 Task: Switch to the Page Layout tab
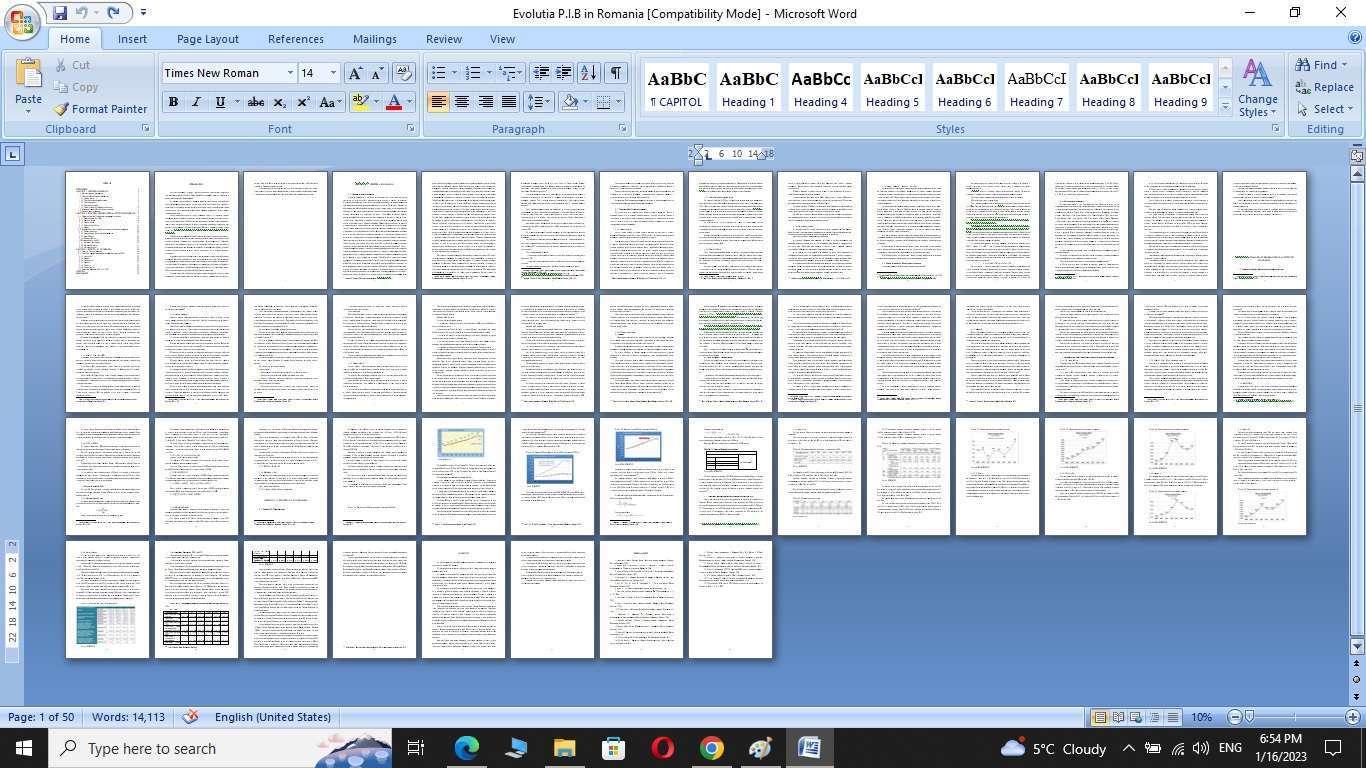tap(207, 39)
